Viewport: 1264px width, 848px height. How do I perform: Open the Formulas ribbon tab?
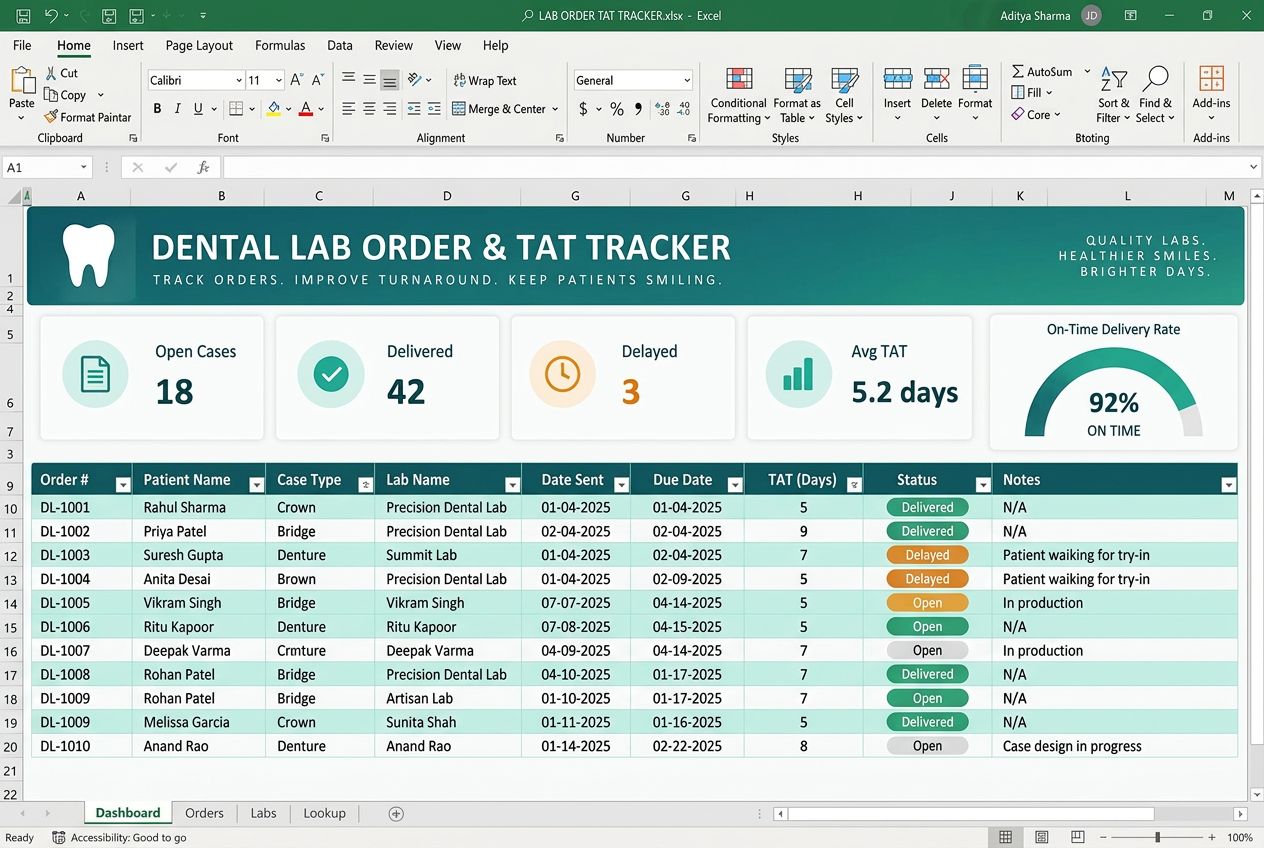(280, 45)
